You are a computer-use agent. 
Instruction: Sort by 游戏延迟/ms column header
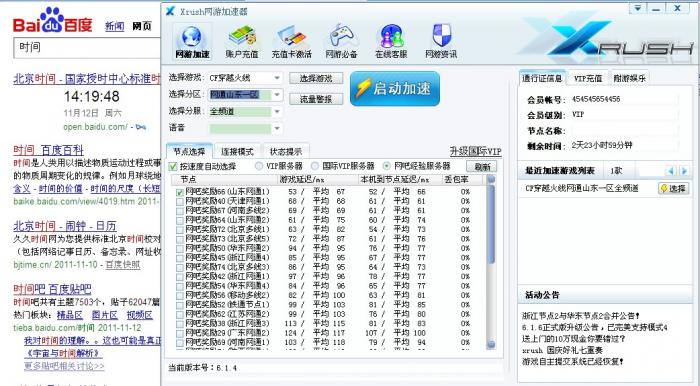coord(319,179)
